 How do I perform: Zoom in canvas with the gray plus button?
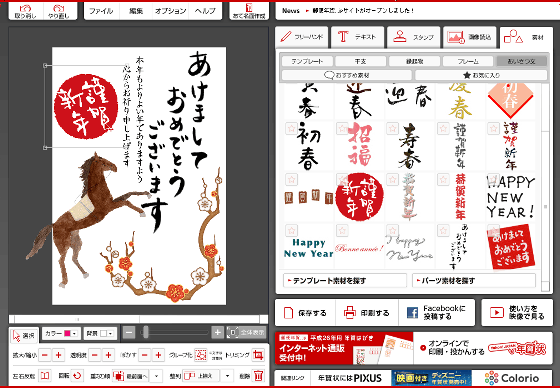tap(217, 333)
